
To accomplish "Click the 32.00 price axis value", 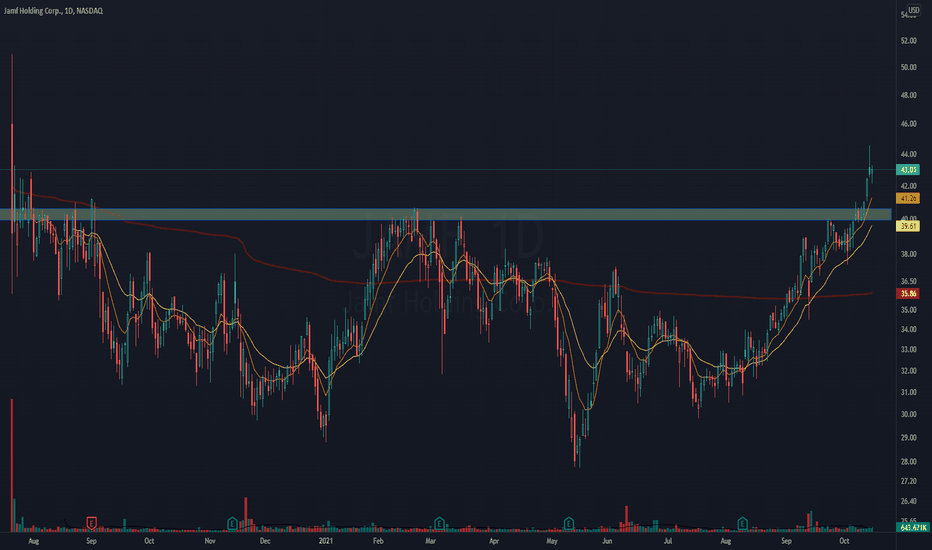I will (908, 370).
